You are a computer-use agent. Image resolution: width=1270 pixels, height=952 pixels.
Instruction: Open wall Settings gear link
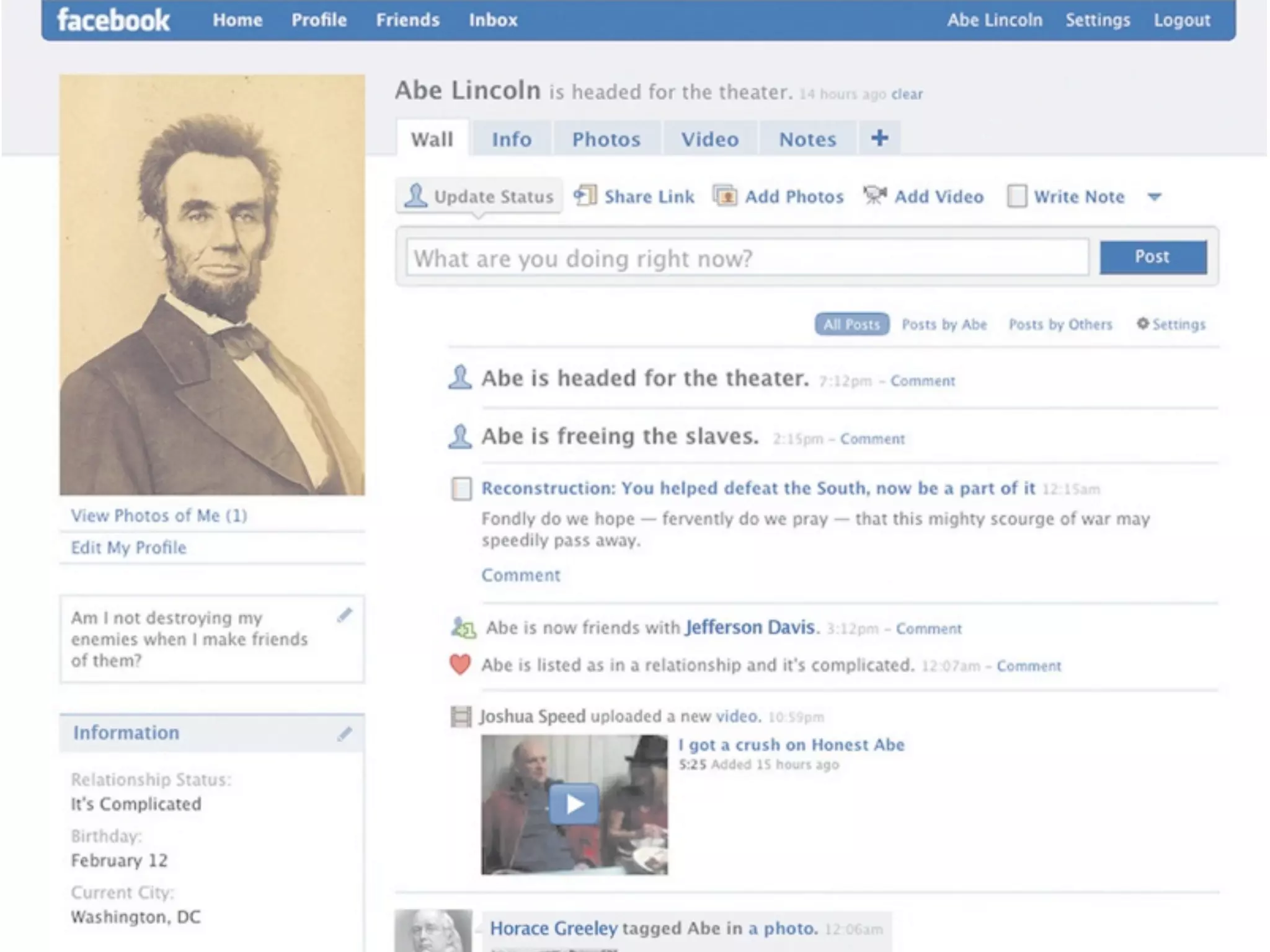tap(1171, 324)
